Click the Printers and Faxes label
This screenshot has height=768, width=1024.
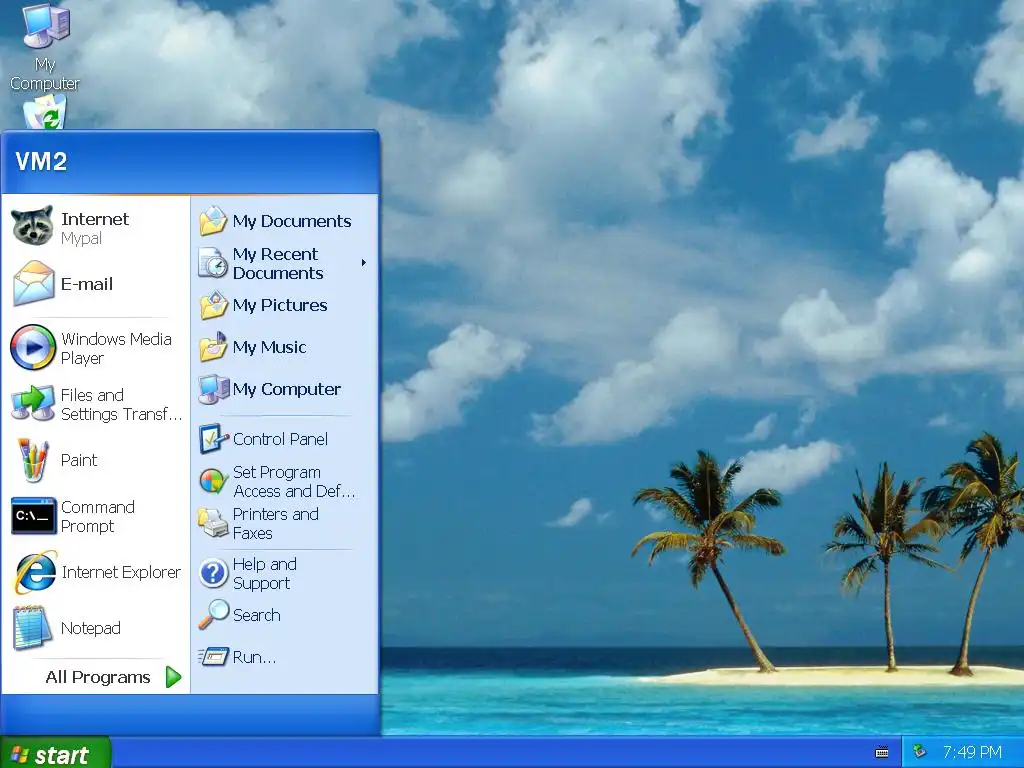pos(276,524)
